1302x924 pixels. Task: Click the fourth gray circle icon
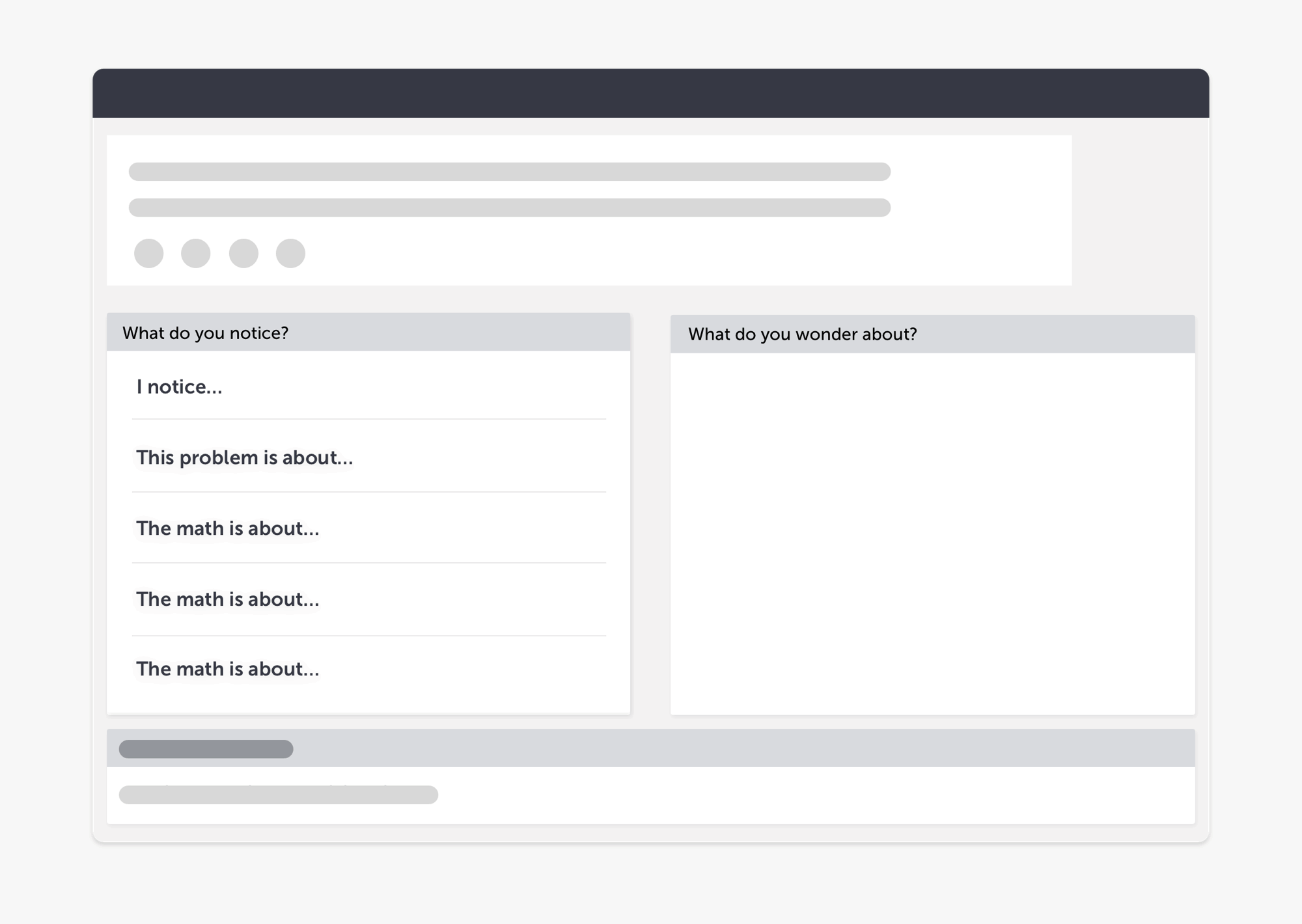tap(290, 253)
